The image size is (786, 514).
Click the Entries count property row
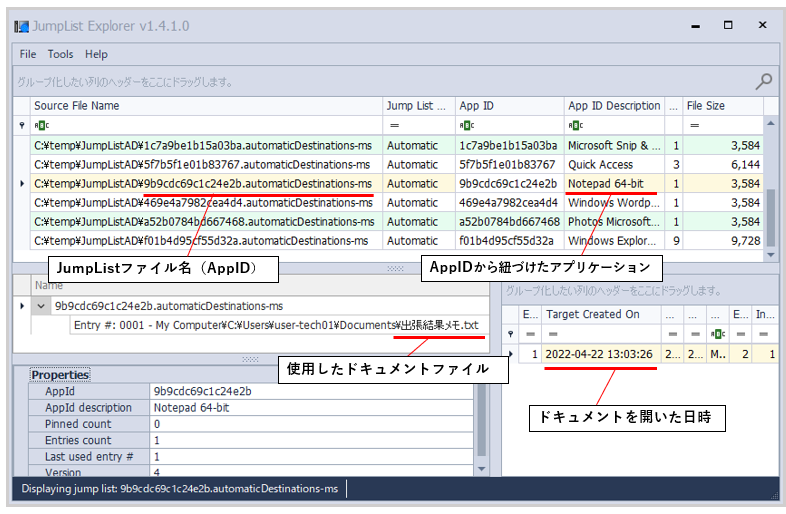point(251,440)
